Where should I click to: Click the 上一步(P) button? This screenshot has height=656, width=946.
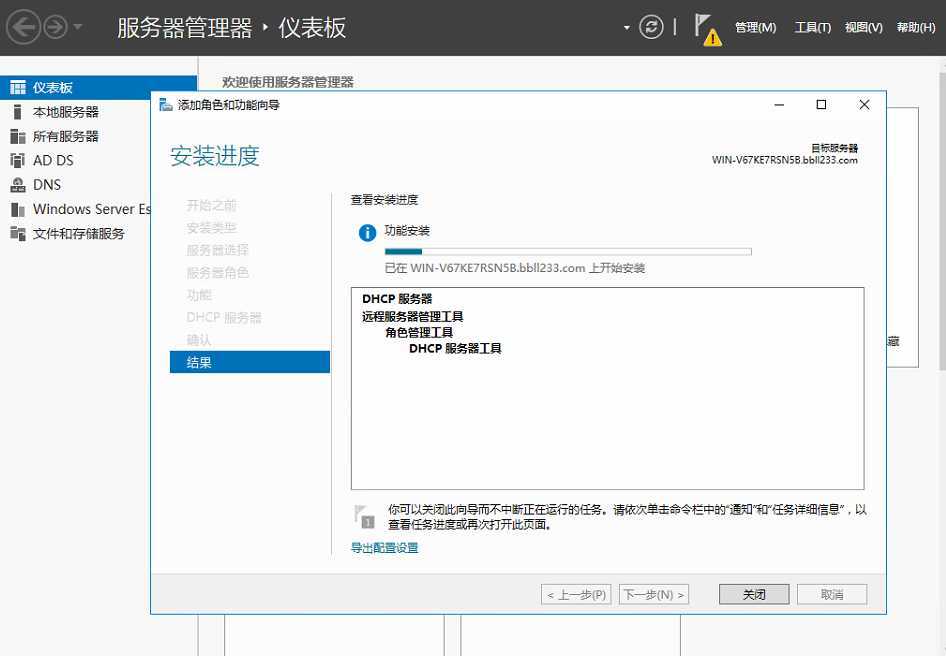pyautogui.click(x=576, y=594)
